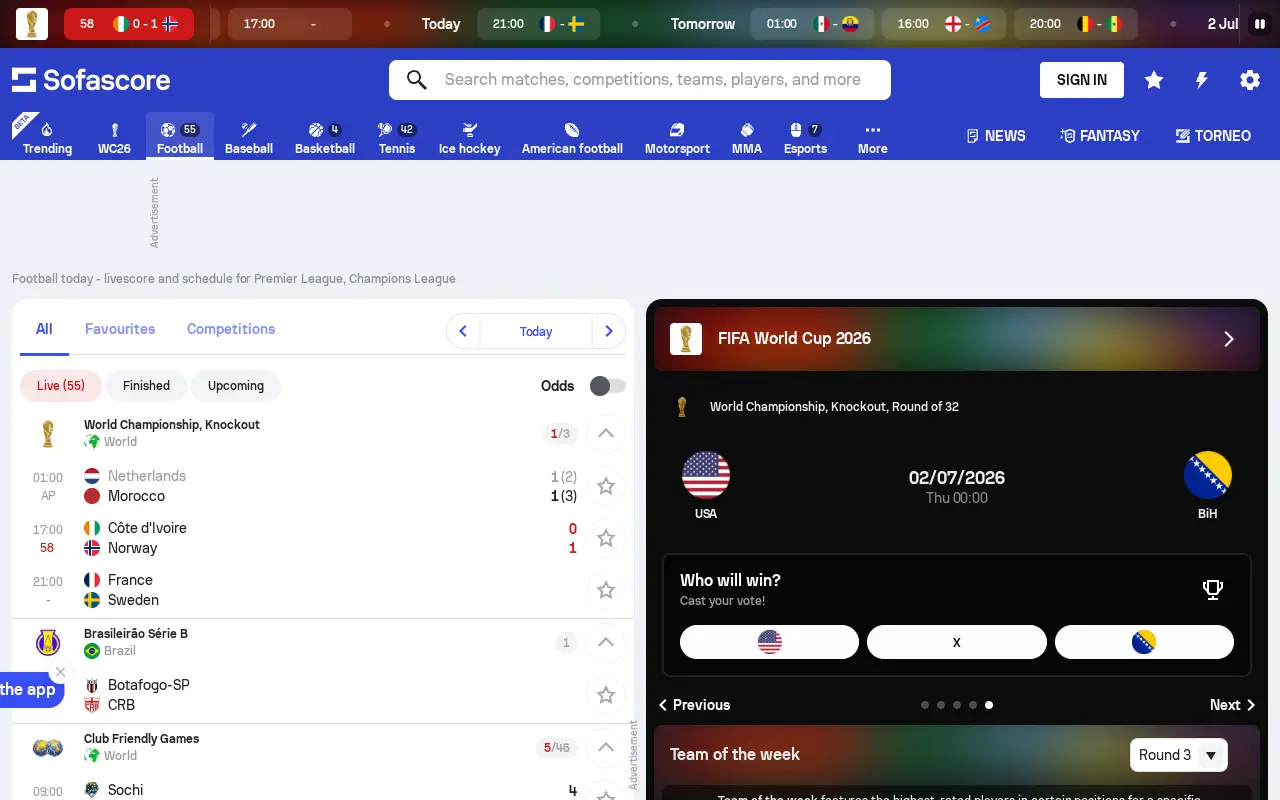Toggle the Odds switch
The height and width of the screenshot is (800, 1280).
point(607,386)
